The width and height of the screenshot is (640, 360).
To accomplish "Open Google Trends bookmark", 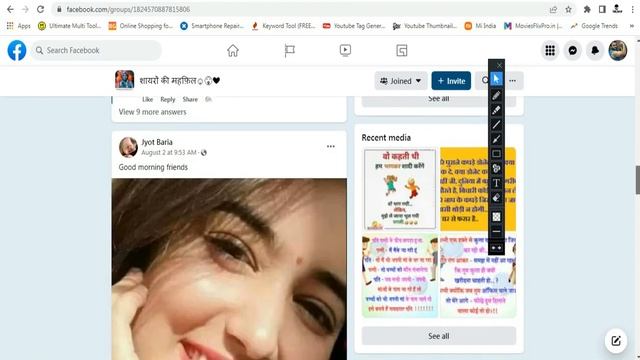I will (594, 26).
